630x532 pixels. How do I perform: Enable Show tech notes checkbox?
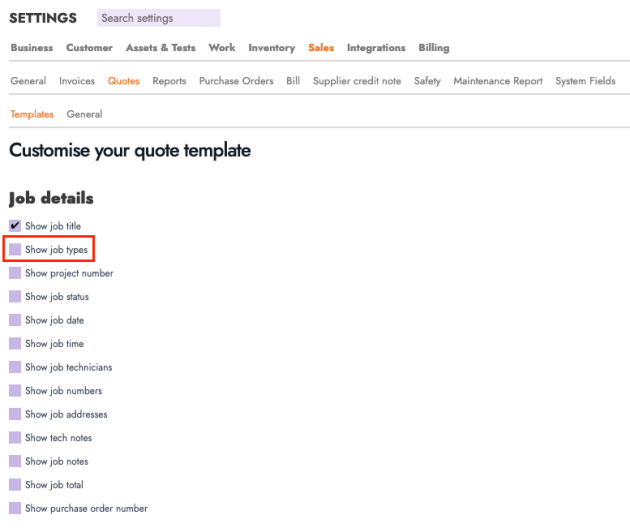coord(15,438)
